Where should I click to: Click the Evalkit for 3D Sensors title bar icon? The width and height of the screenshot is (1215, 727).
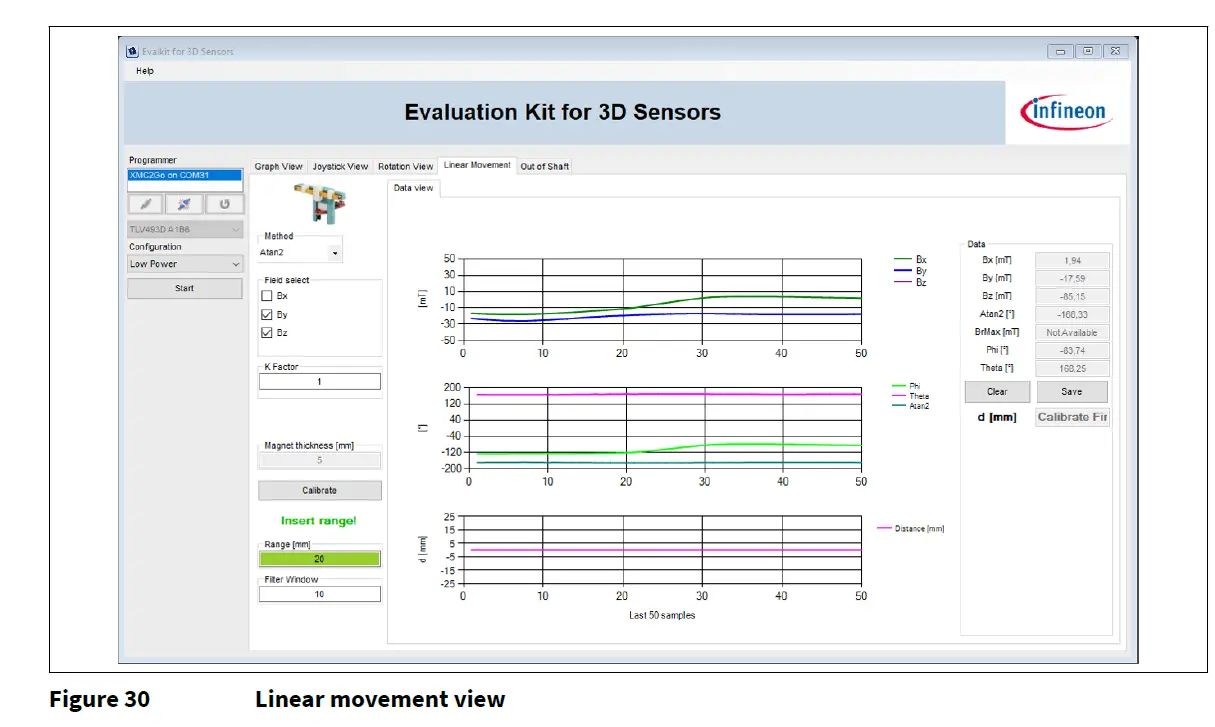(x=133, y=51)
